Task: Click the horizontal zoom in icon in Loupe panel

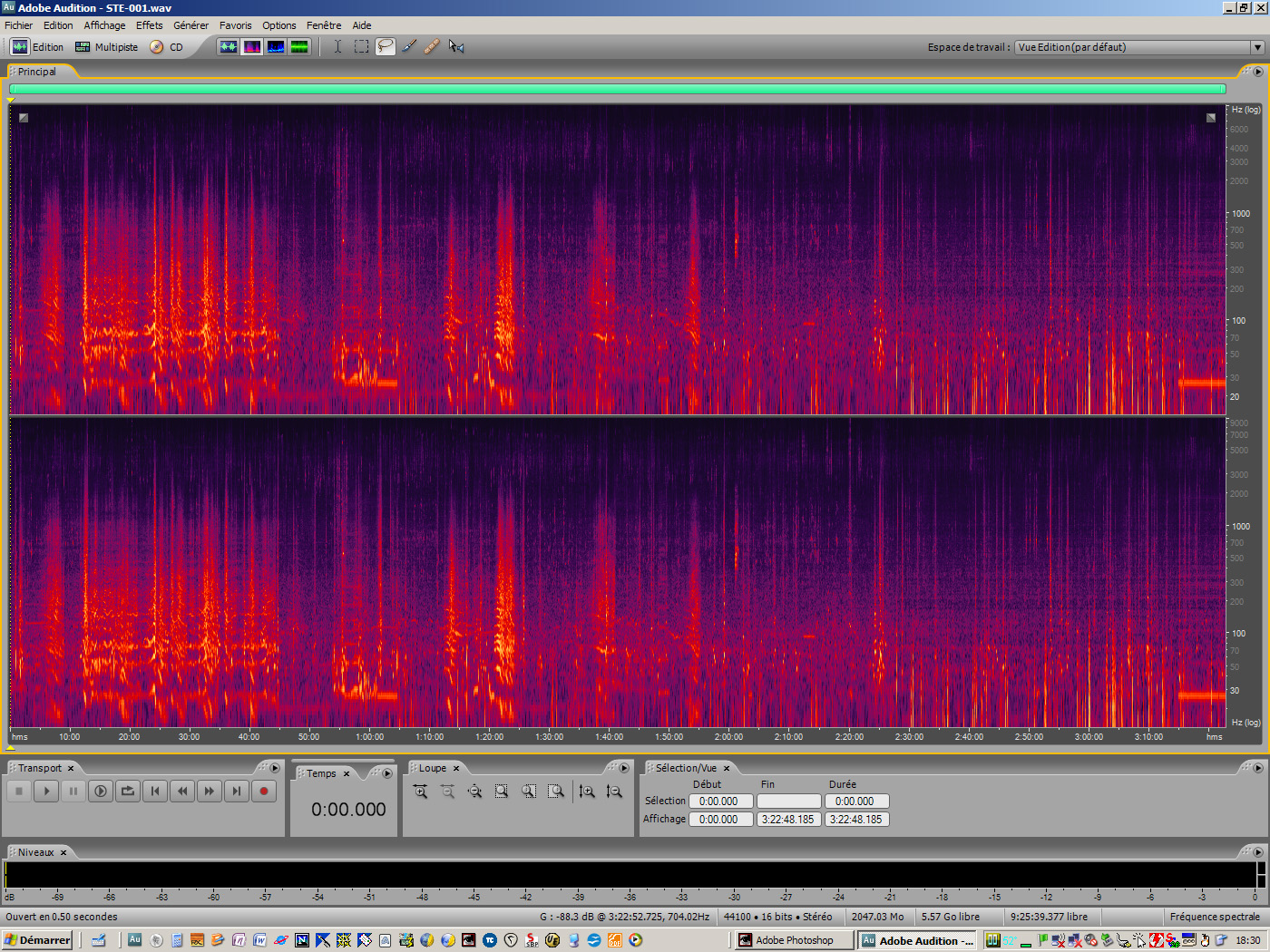Action: pos(420,791)
